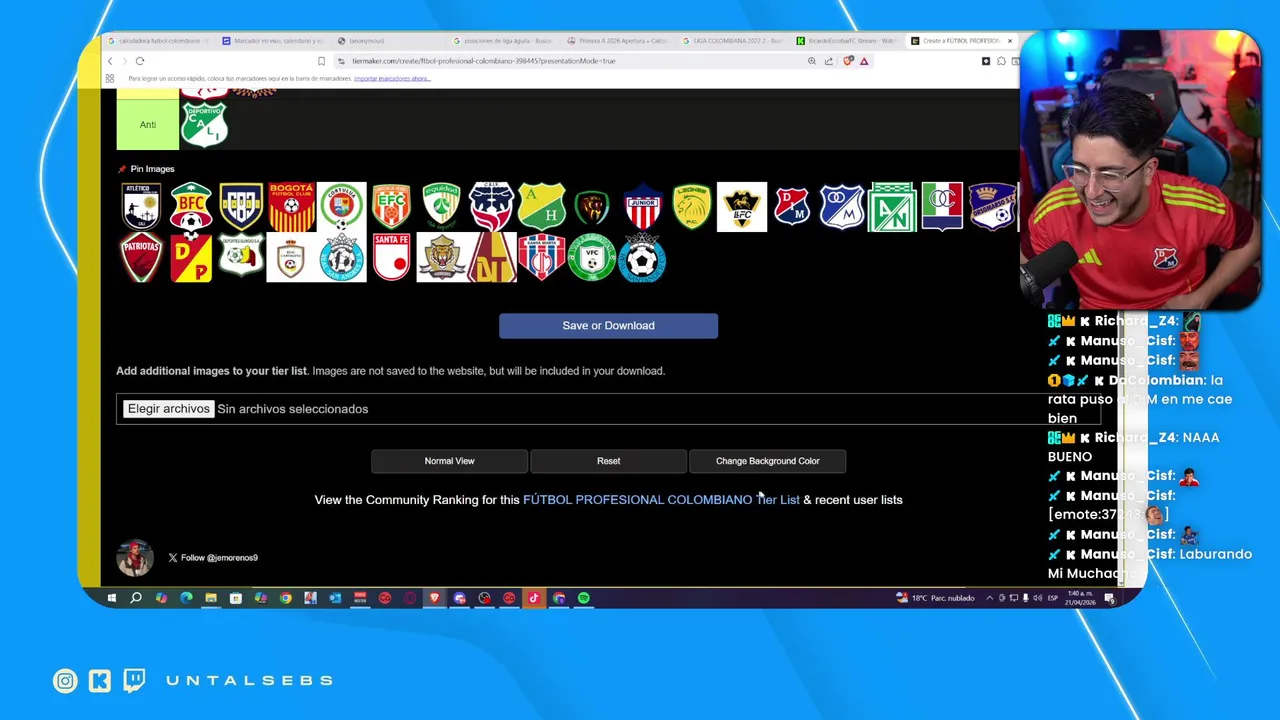This screenshot has width=1280, height=720.
Task: Open weather widget 18°C Parc. nublado
Action: [935, 598]
